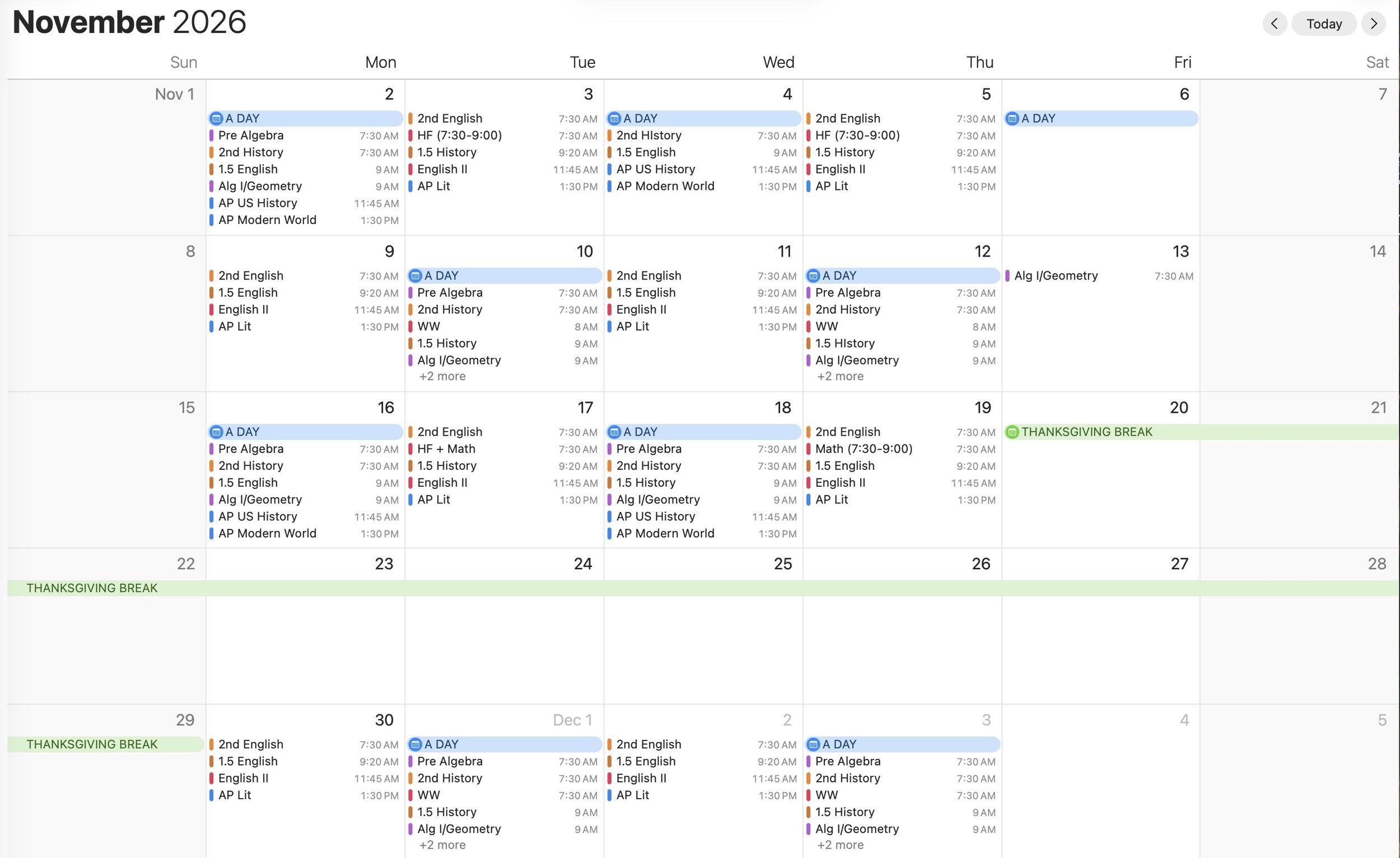Open 2nd HIstory event on November 4
The image size is (1400, 858).
coord(702,135)
